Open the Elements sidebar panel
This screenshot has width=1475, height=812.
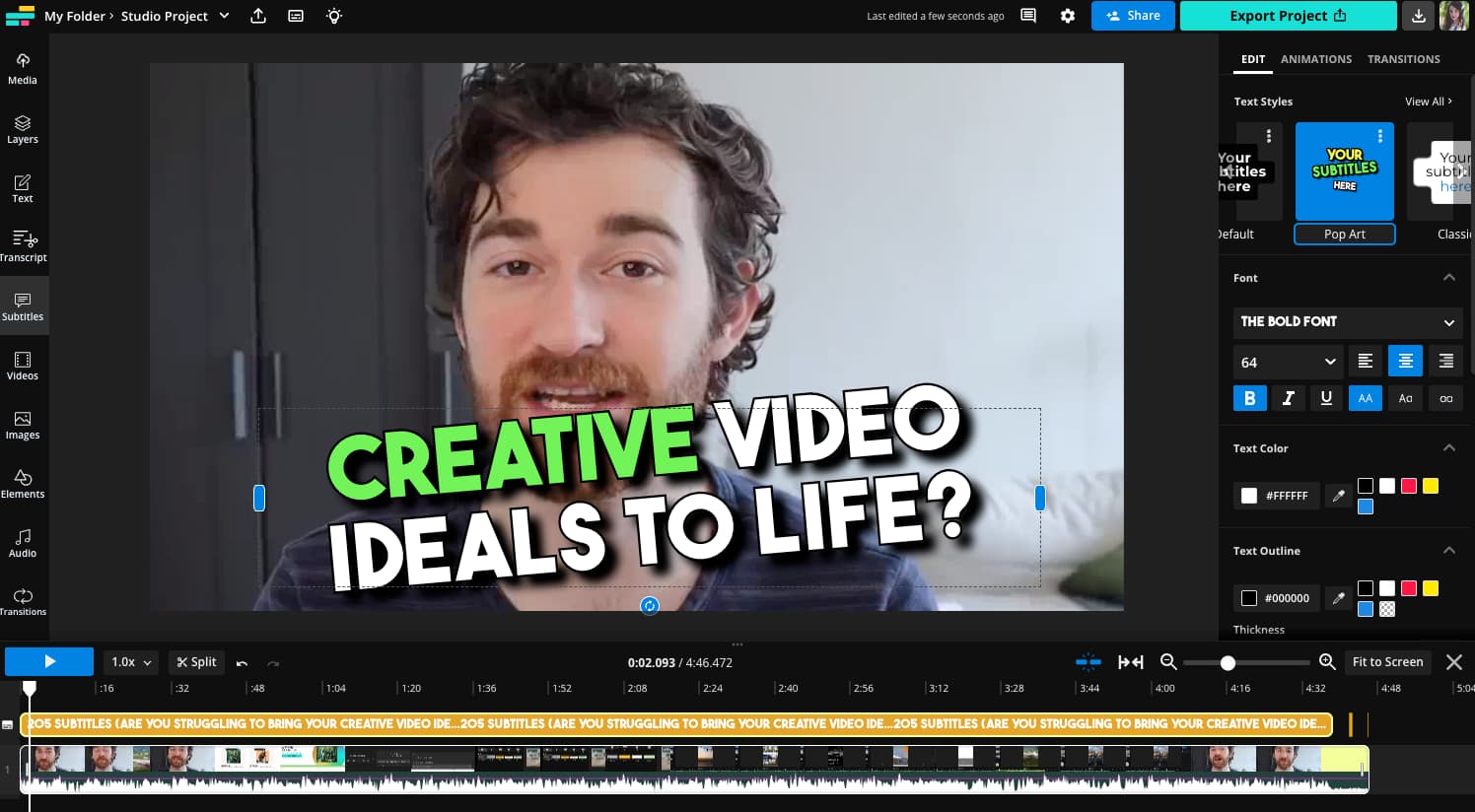(23, 483)
